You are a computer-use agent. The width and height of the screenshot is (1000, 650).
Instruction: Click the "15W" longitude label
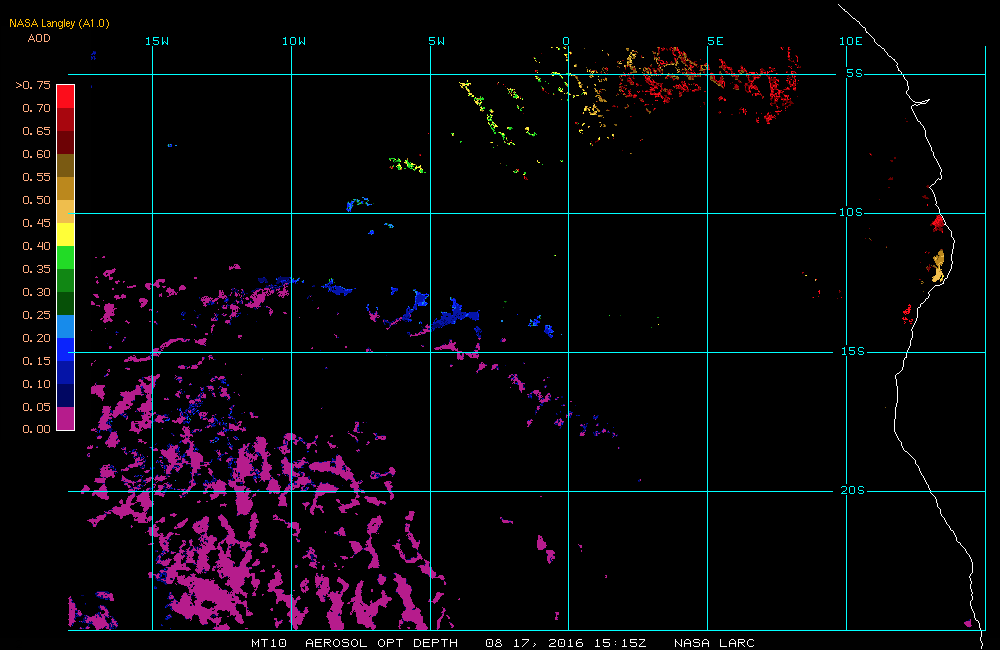pyautogui.click(x=157, y=41)
